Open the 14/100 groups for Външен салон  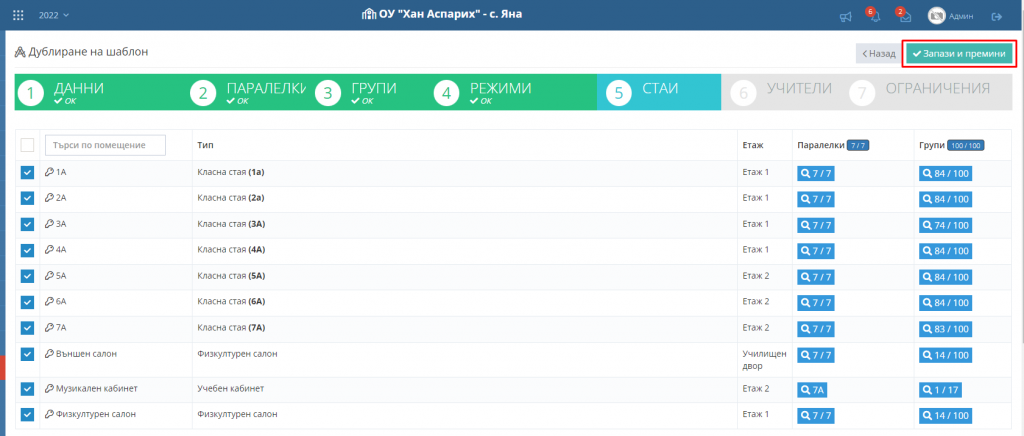coord(945,354)
